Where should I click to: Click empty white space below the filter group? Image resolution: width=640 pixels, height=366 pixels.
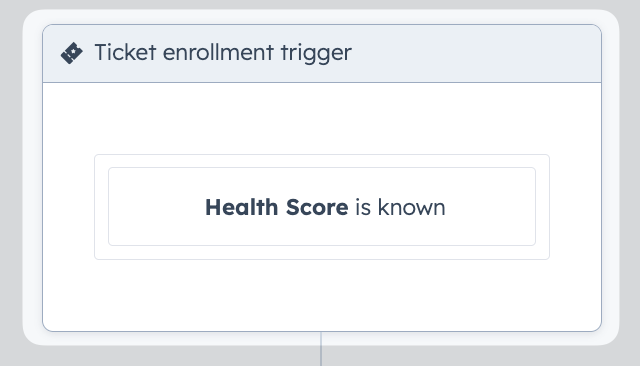tap(322, 295)
